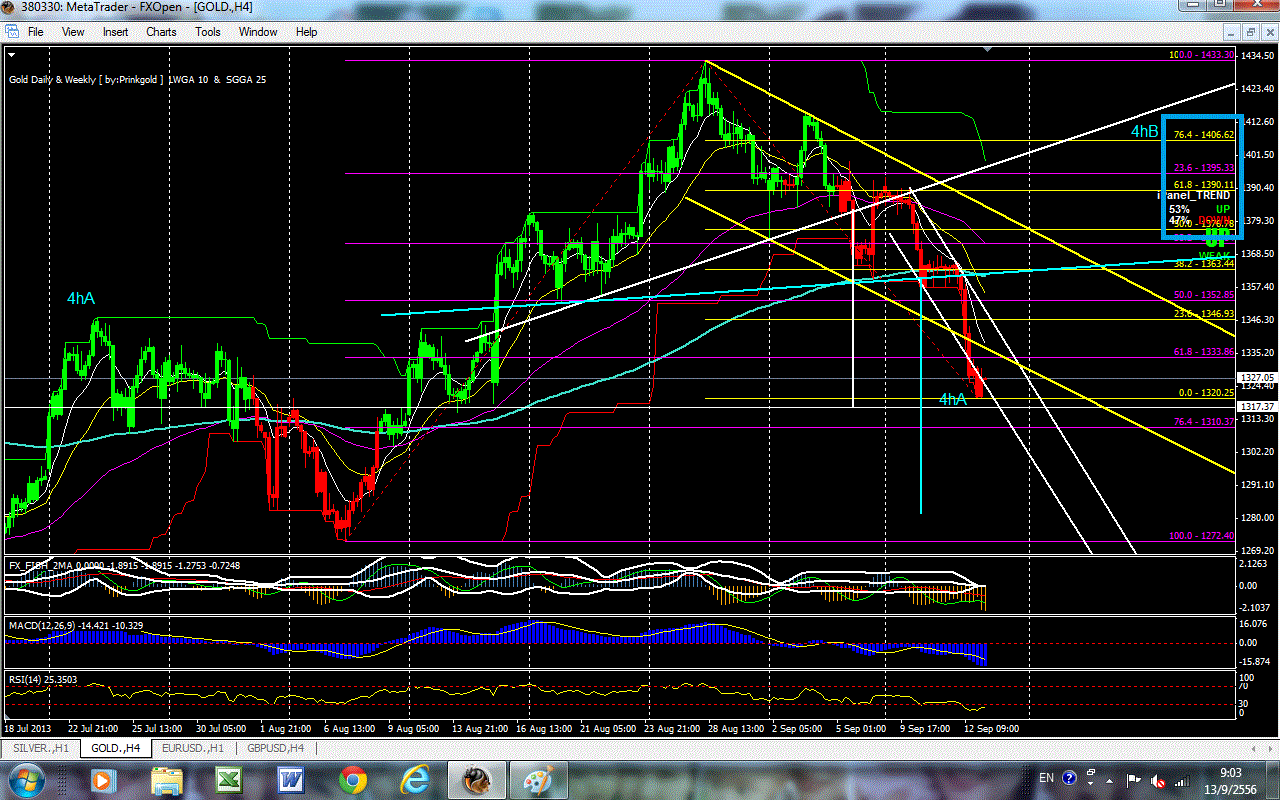Open the Window menu

pyautogui.click(x=258, y=31)
